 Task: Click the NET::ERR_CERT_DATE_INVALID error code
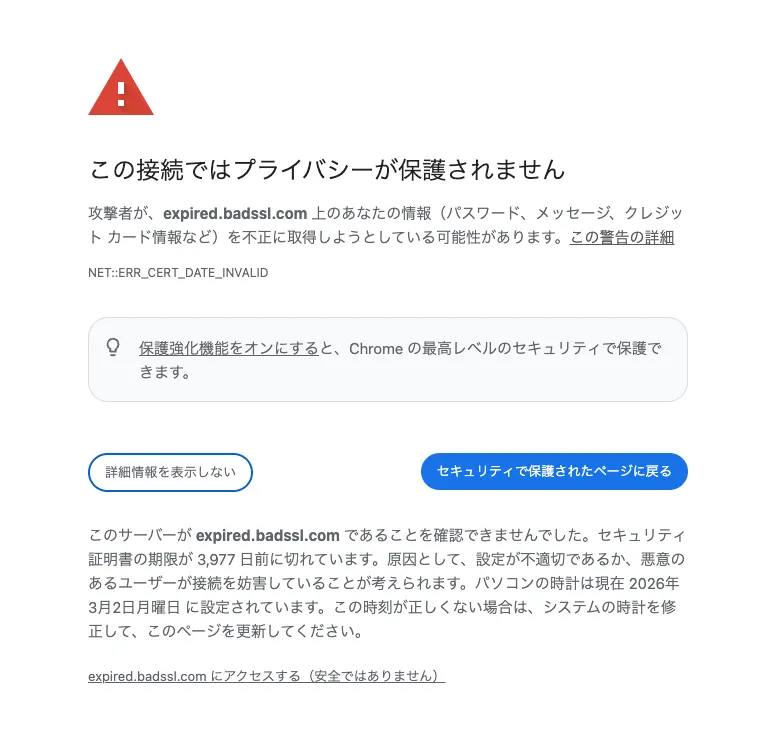(x=178, y=273)
